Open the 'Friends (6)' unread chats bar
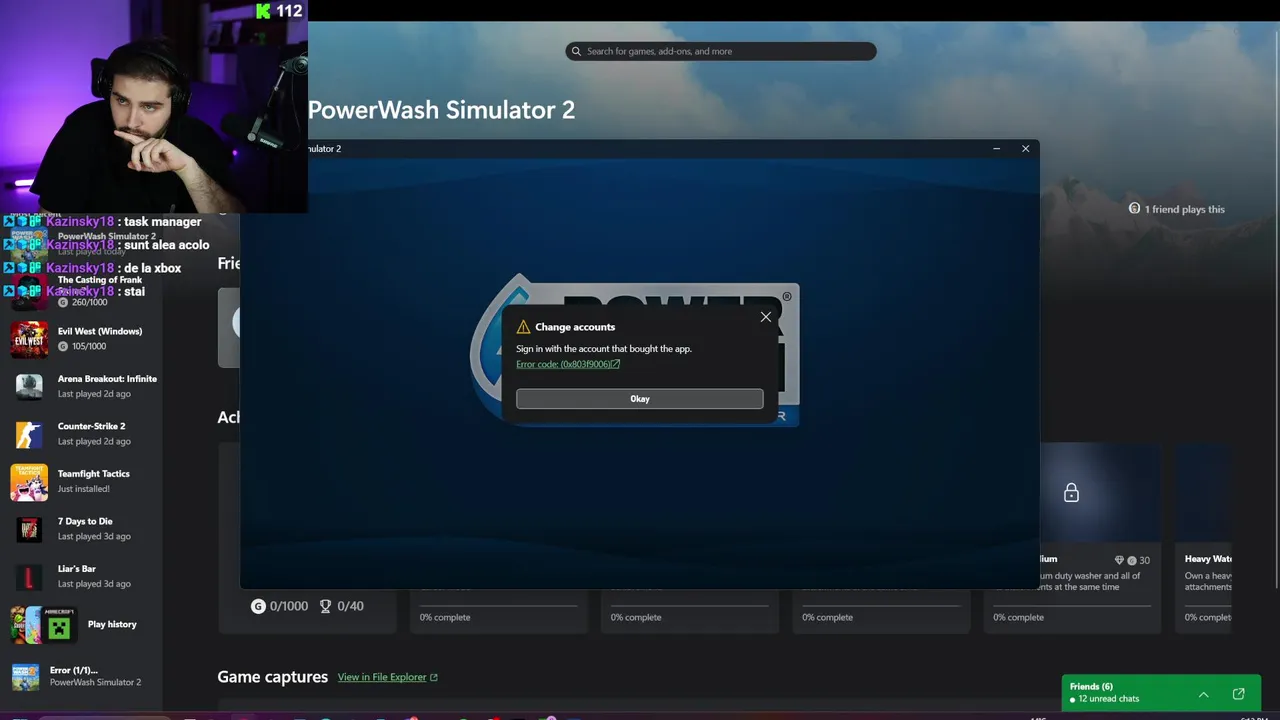 pos(1161,693)
